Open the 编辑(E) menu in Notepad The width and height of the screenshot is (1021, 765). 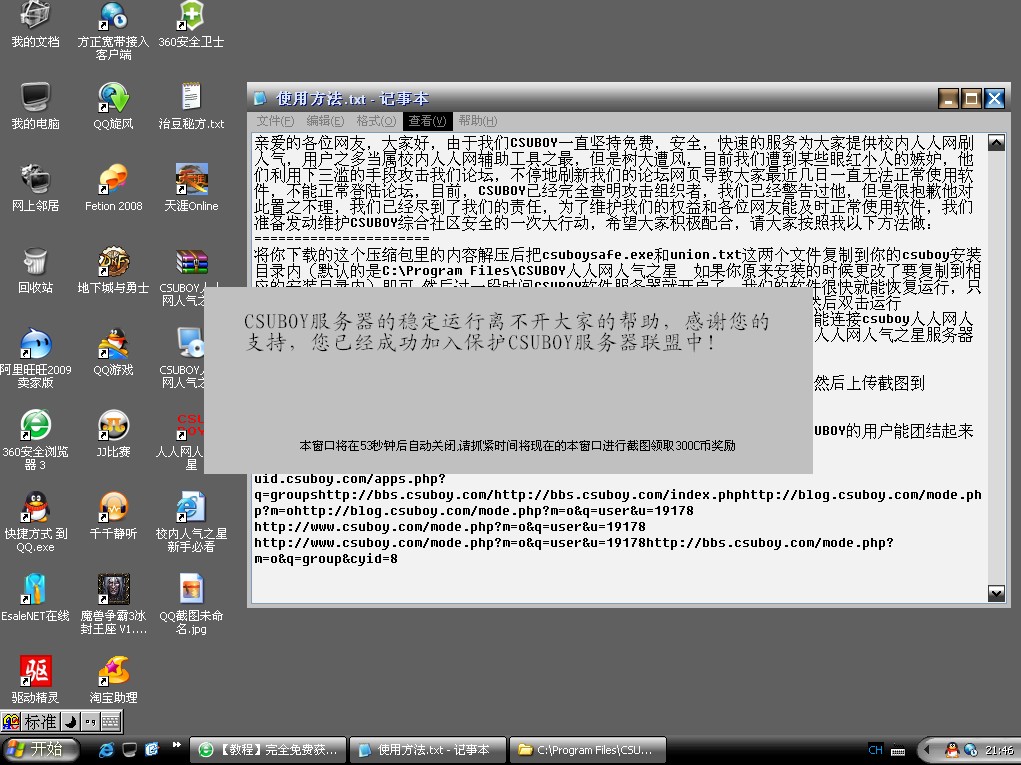325,121
